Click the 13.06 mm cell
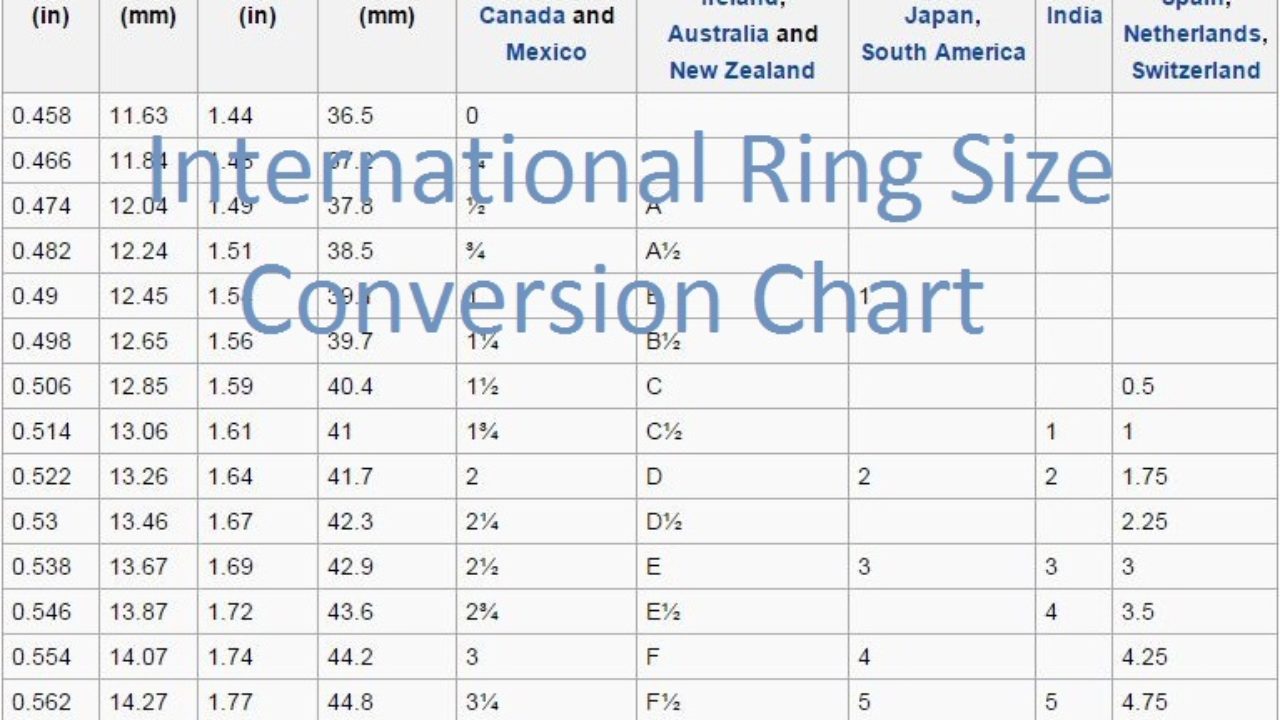Image resolution: width=1280 pixels, height=720 pixels. (x=148, y=432)
